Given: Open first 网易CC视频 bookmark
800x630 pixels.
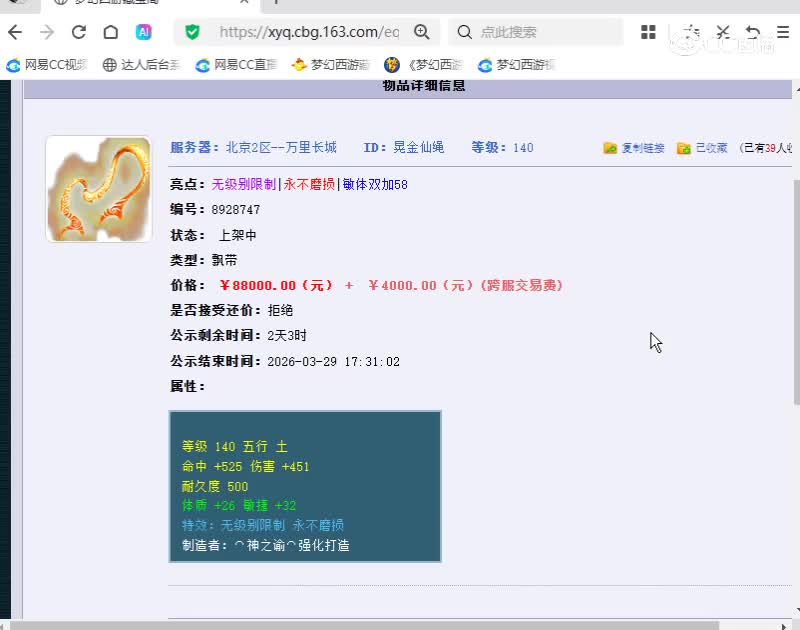Looking at the screenshot, I should point(47,65).
